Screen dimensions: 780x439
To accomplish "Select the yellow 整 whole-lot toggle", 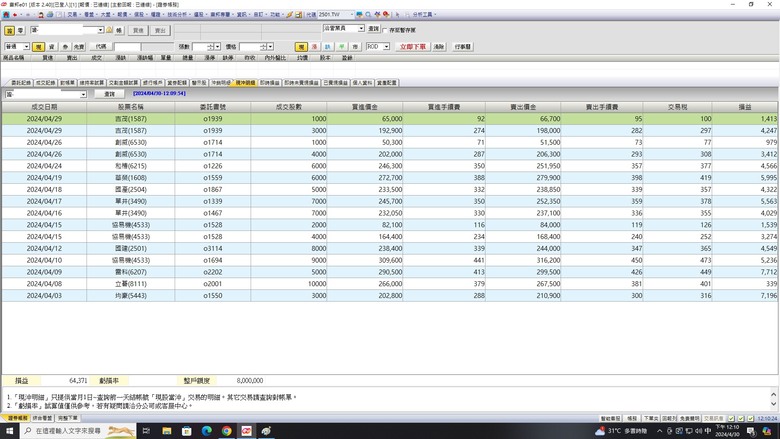I will pyautogui.click(x=9, y=30).
